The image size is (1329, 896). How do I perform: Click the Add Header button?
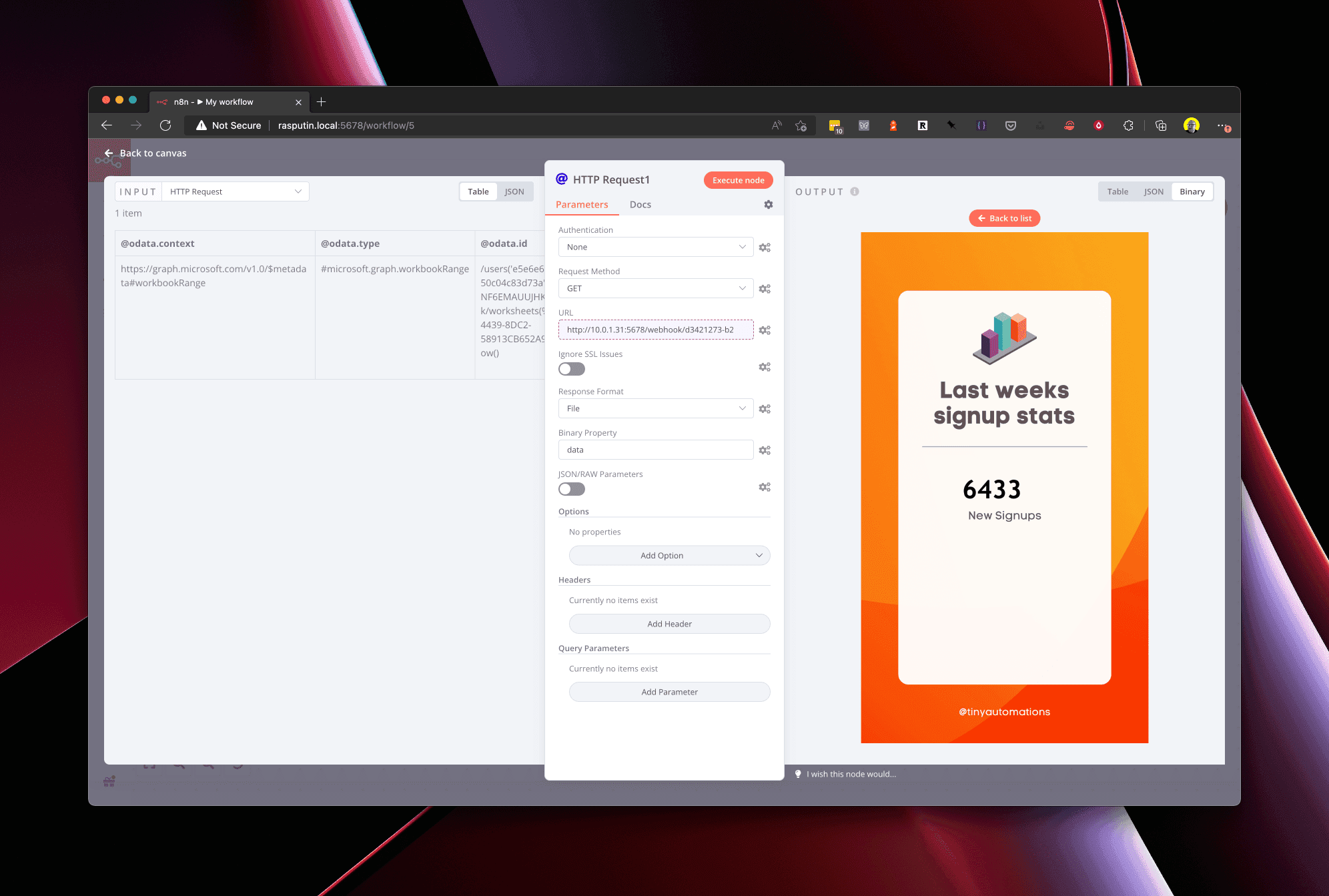[x=668, y=623]
